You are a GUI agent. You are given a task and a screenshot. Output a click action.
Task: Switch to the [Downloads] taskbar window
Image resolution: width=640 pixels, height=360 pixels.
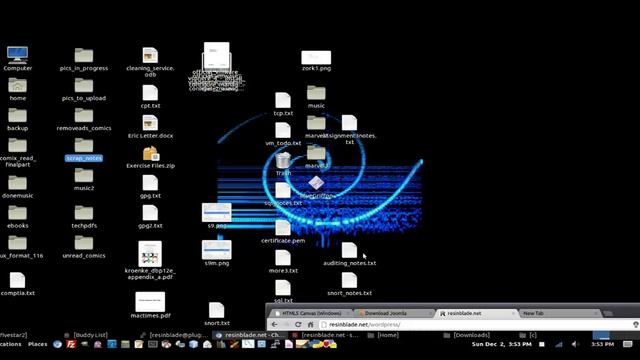point(467,335)
